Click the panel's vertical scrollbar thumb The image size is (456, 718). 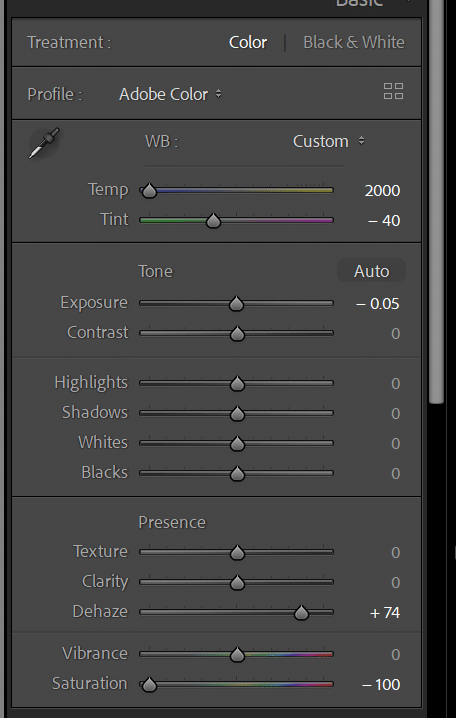(x=437, y=201)
